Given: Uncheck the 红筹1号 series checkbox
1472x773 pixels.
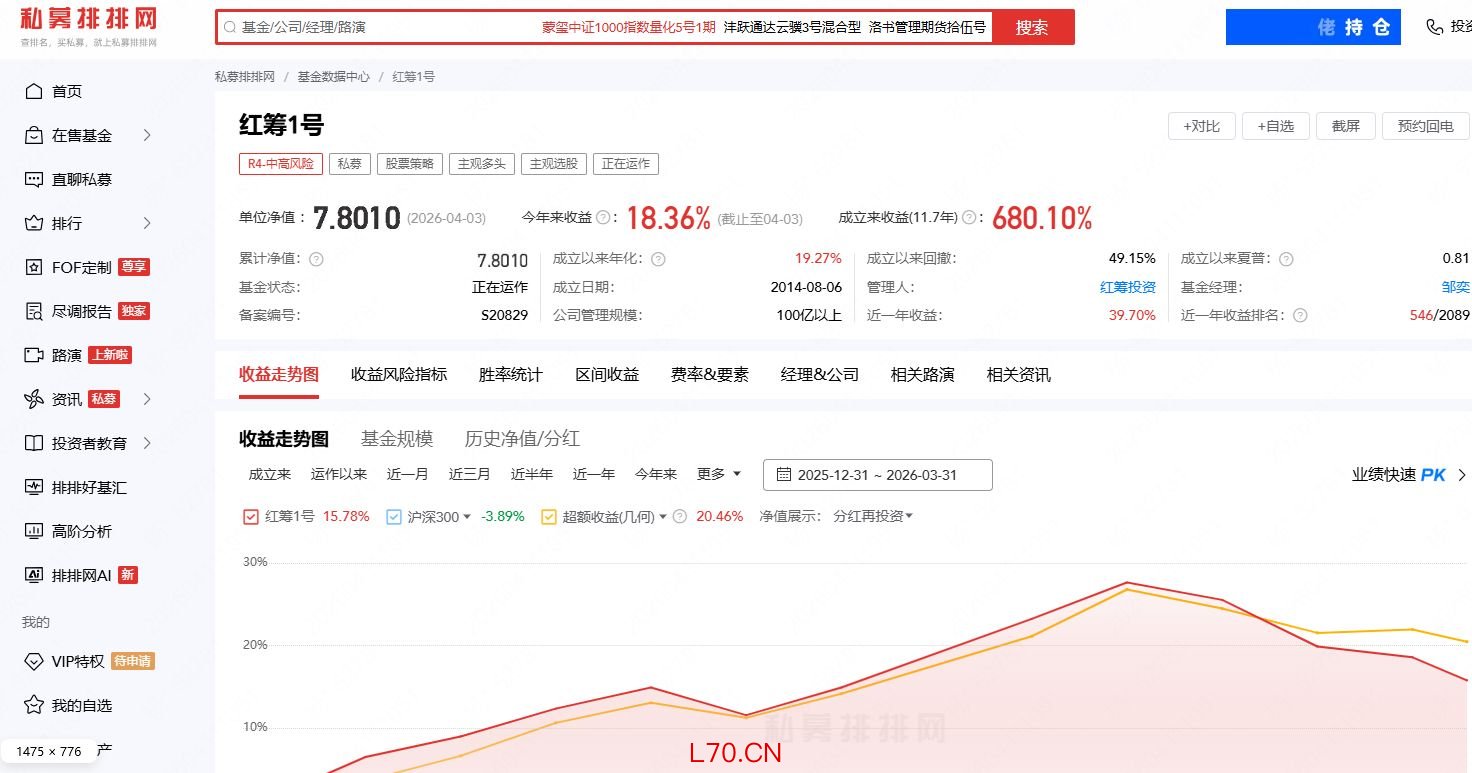Looking at the screenshot, I should (x=251, y=517).
